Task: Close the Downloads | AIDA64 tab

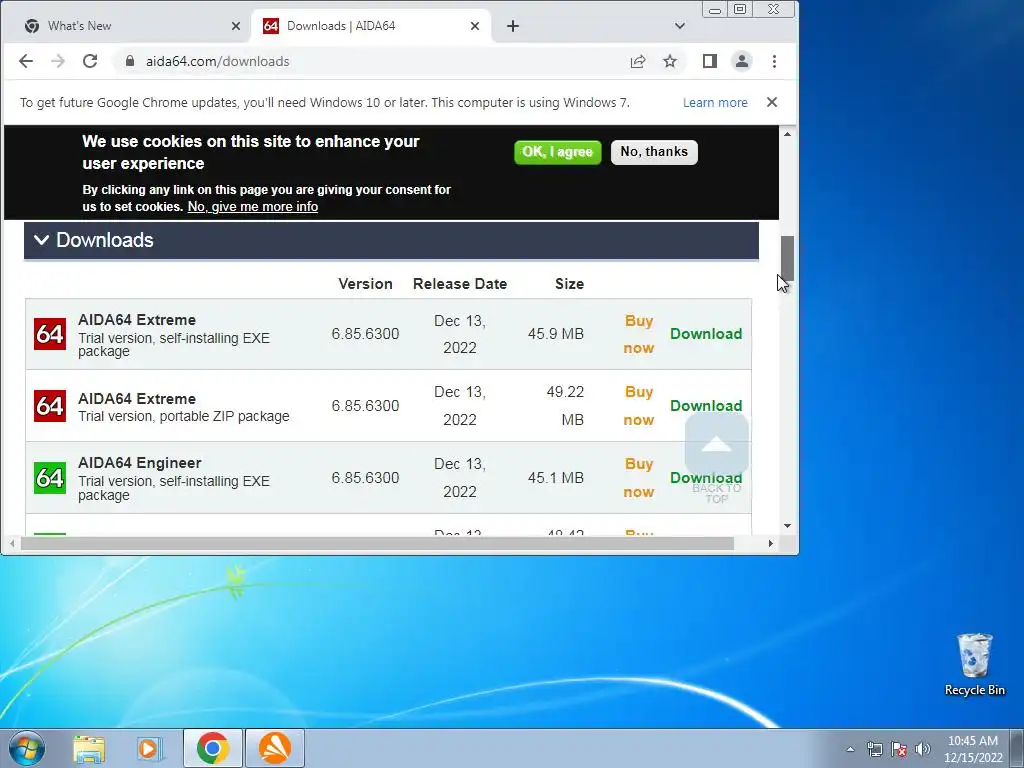Action: [x=475, y=26]
